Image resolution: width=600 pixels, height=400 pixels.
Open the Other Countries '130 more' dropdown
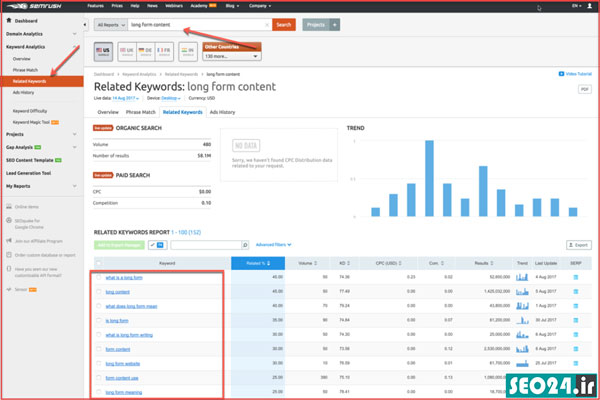coord(232,56)
